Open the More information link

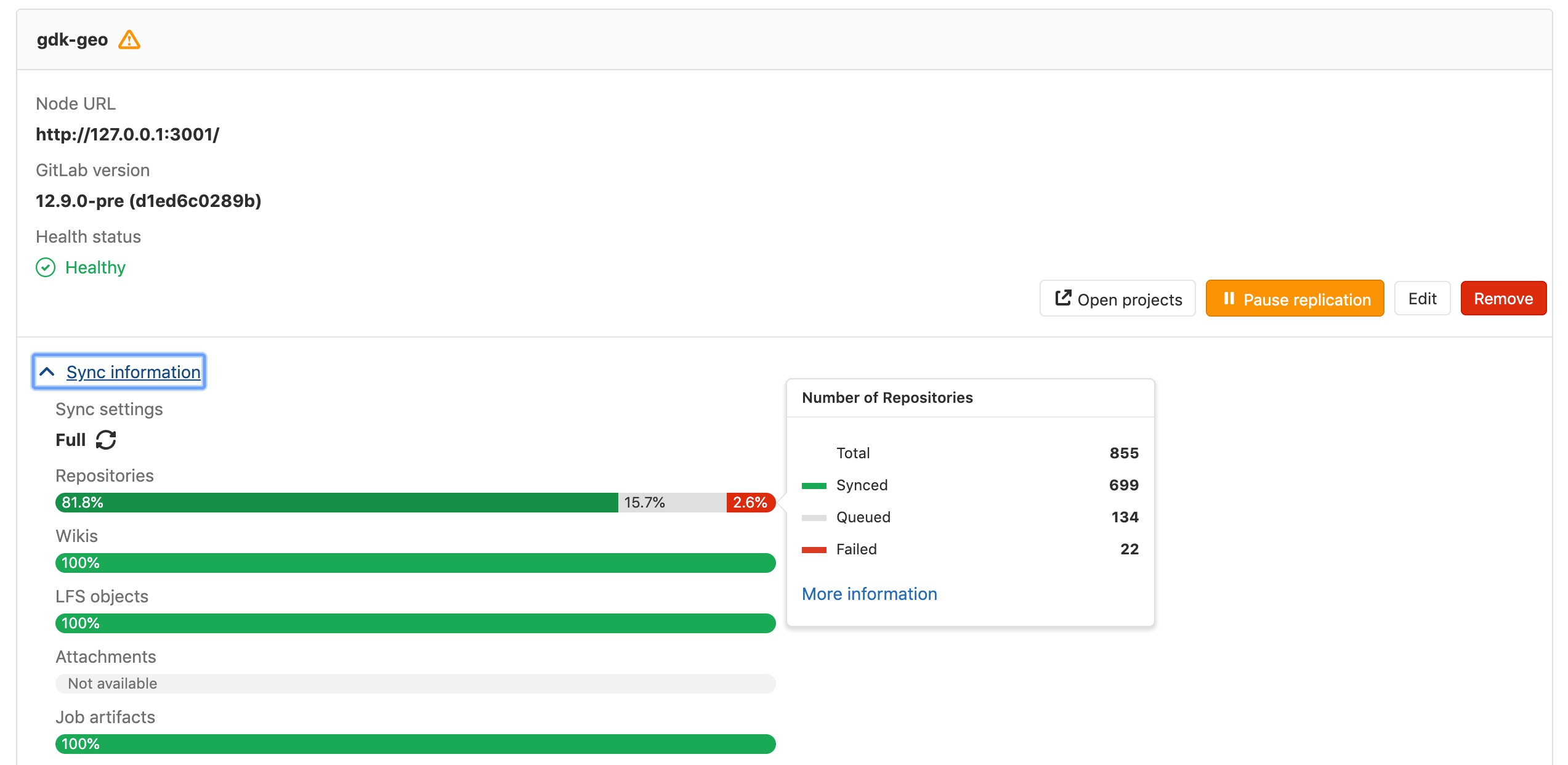pos(869,593)
